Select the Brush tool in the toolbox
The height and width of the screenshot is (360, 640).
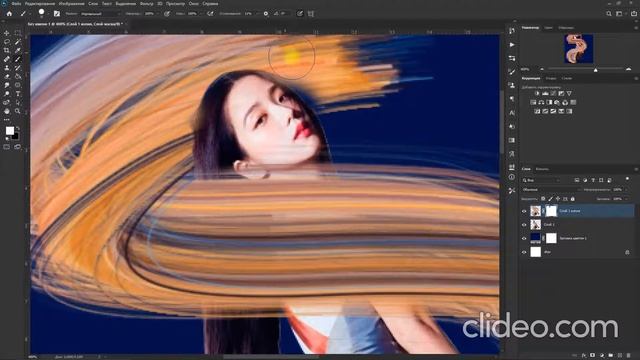(x=18, y=59)
